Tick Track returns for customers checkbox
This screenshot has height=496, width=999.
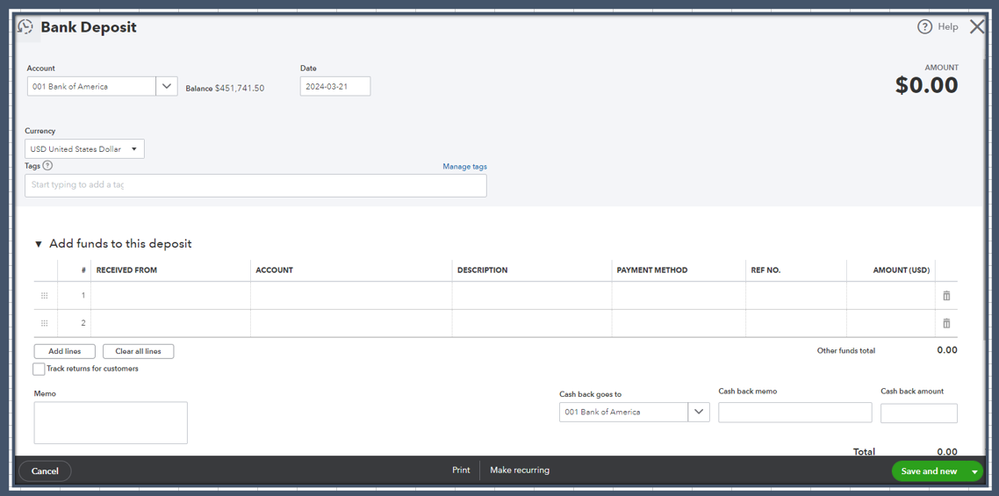pos(39,369)
